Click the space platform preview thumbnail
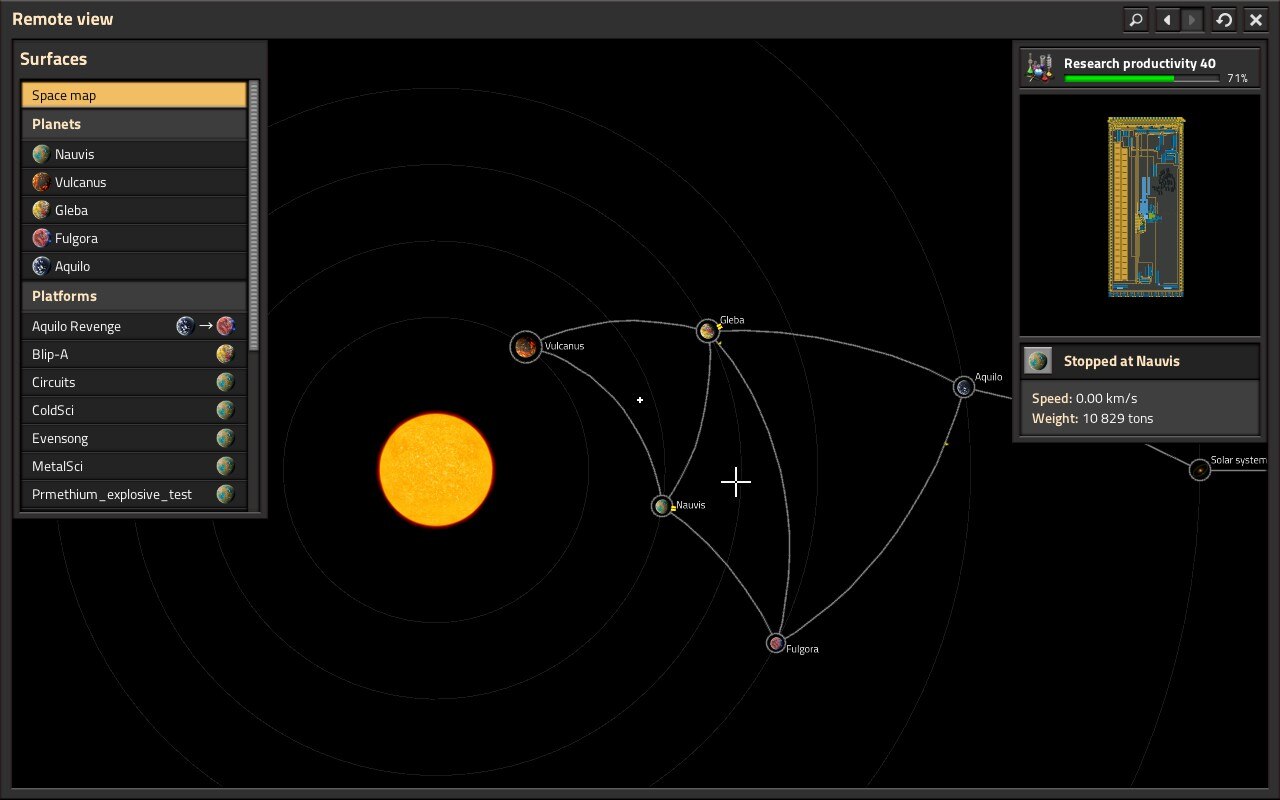 [x=1140, y=215]
